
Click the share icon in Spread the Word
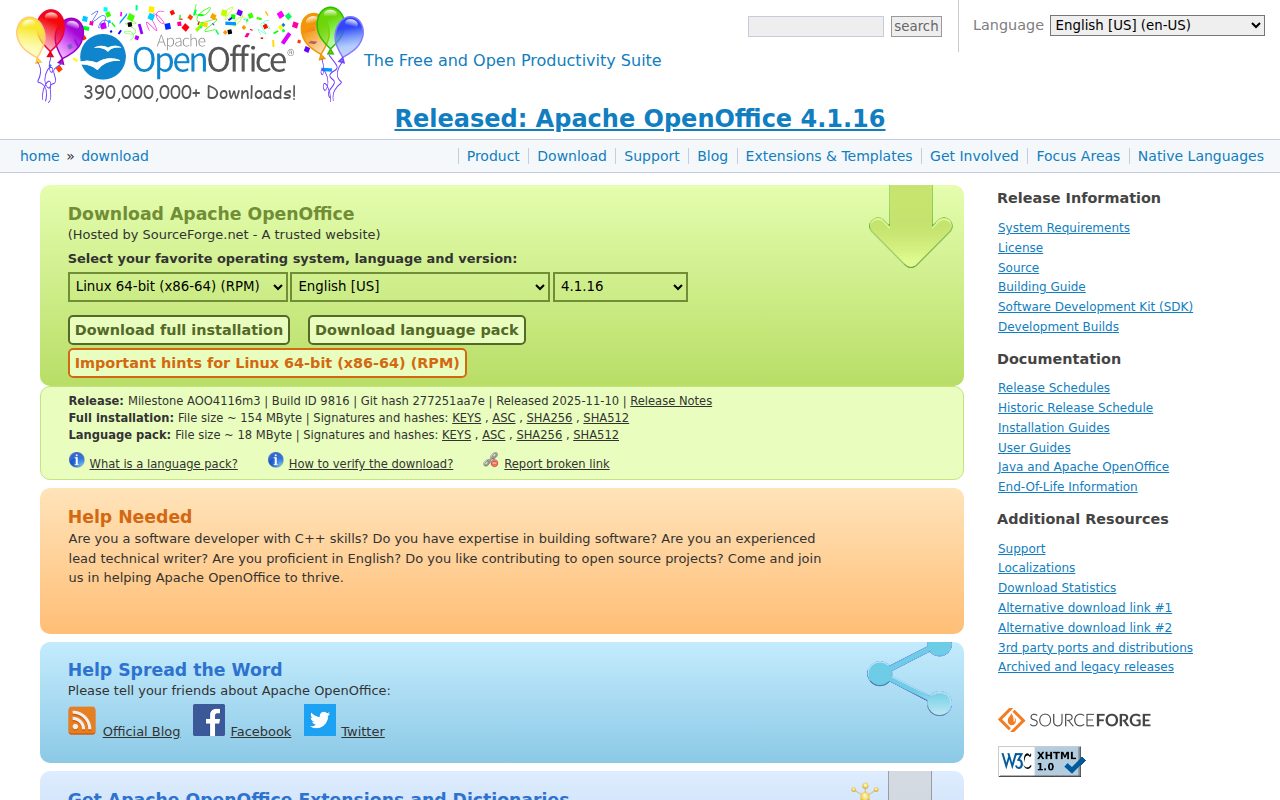(x=910, y=679)
